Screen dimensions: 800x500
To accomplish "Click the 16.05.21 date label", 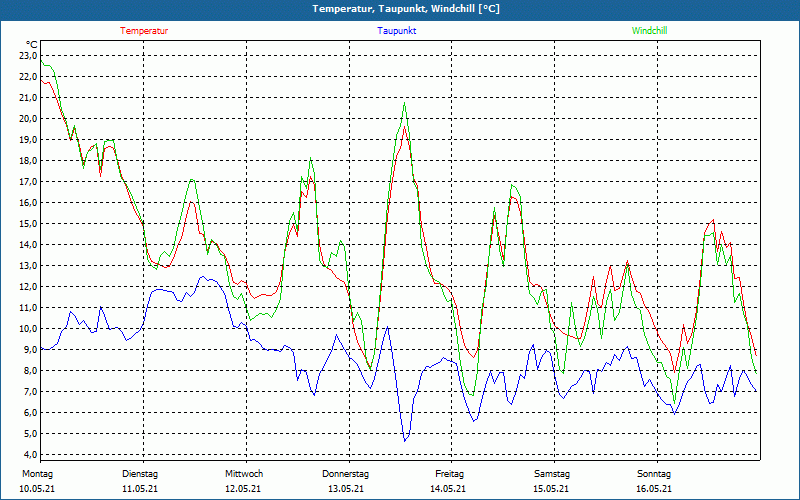I will pyautogui.click(x=654, y=489).
